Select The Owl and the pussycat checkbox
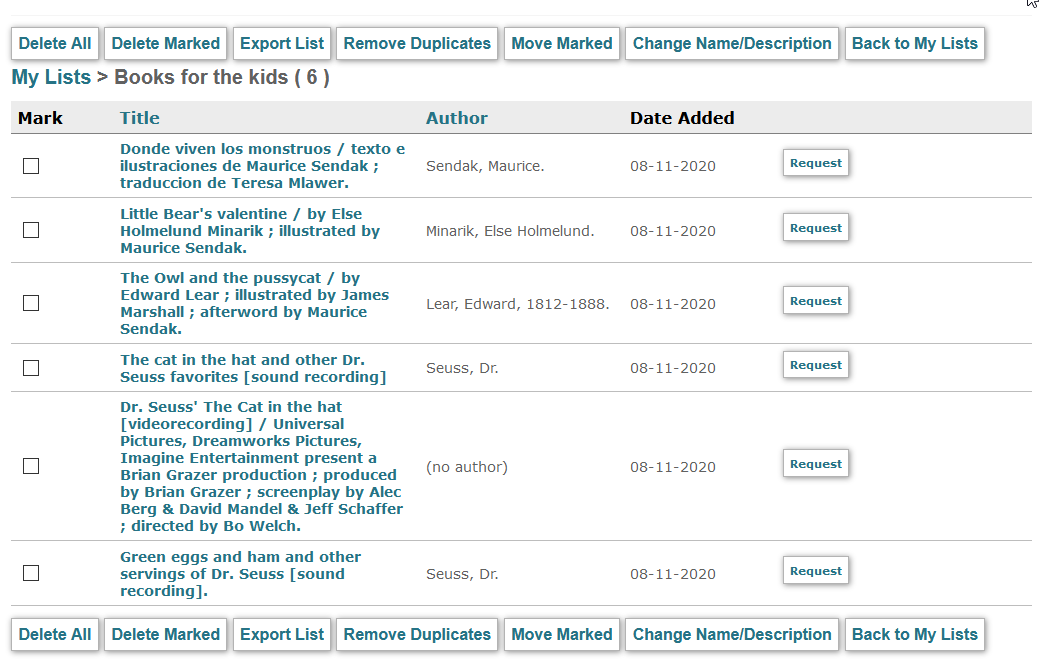Image resolution: width=1046 pixels, height=665 pixels. 31,303
